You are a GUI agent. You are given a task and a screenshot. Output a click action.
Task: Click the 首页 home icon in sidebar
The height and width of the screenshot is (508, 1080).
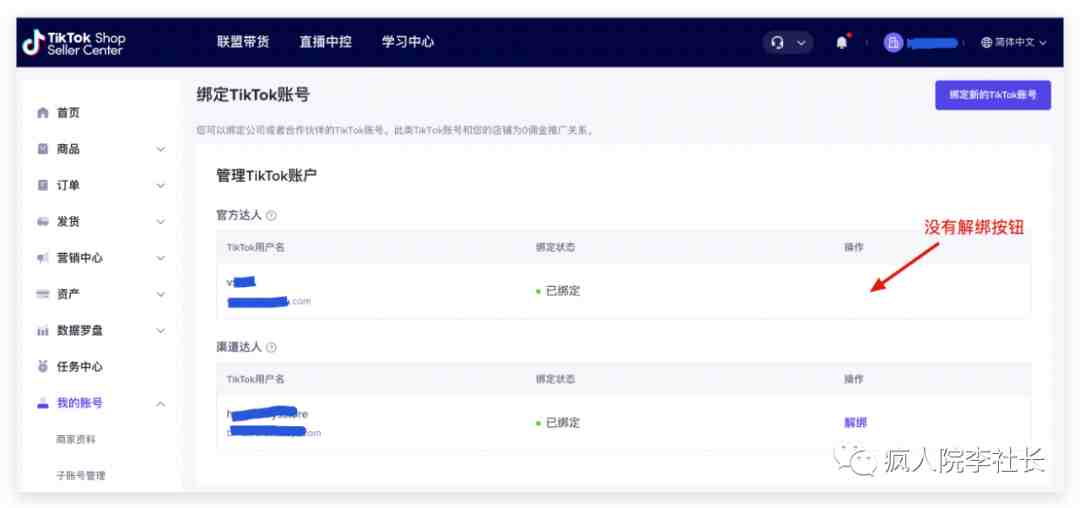(x=43, y=113)
